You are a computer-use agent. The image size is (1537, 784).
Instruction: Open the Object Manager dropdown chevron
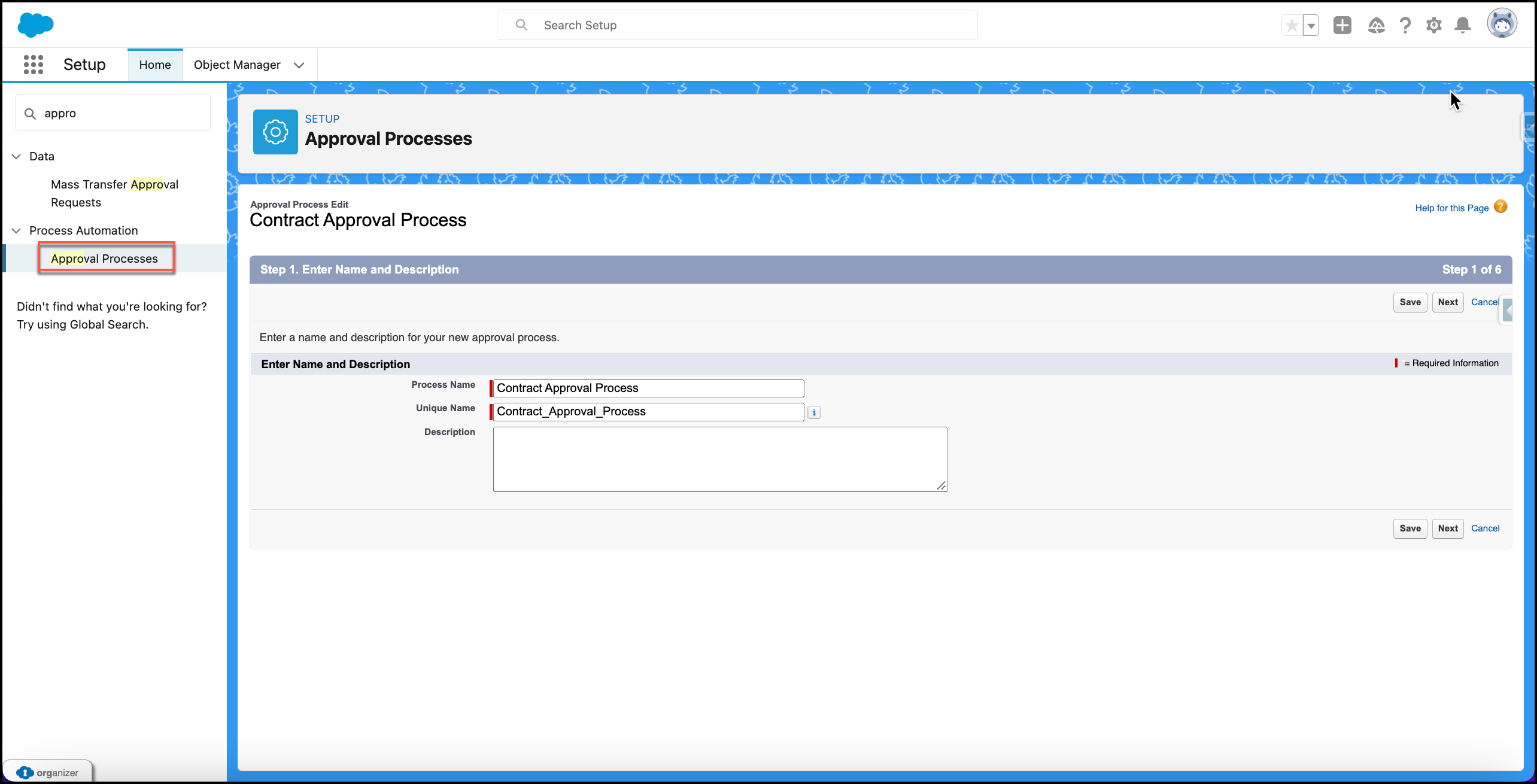tap(299, 65)
